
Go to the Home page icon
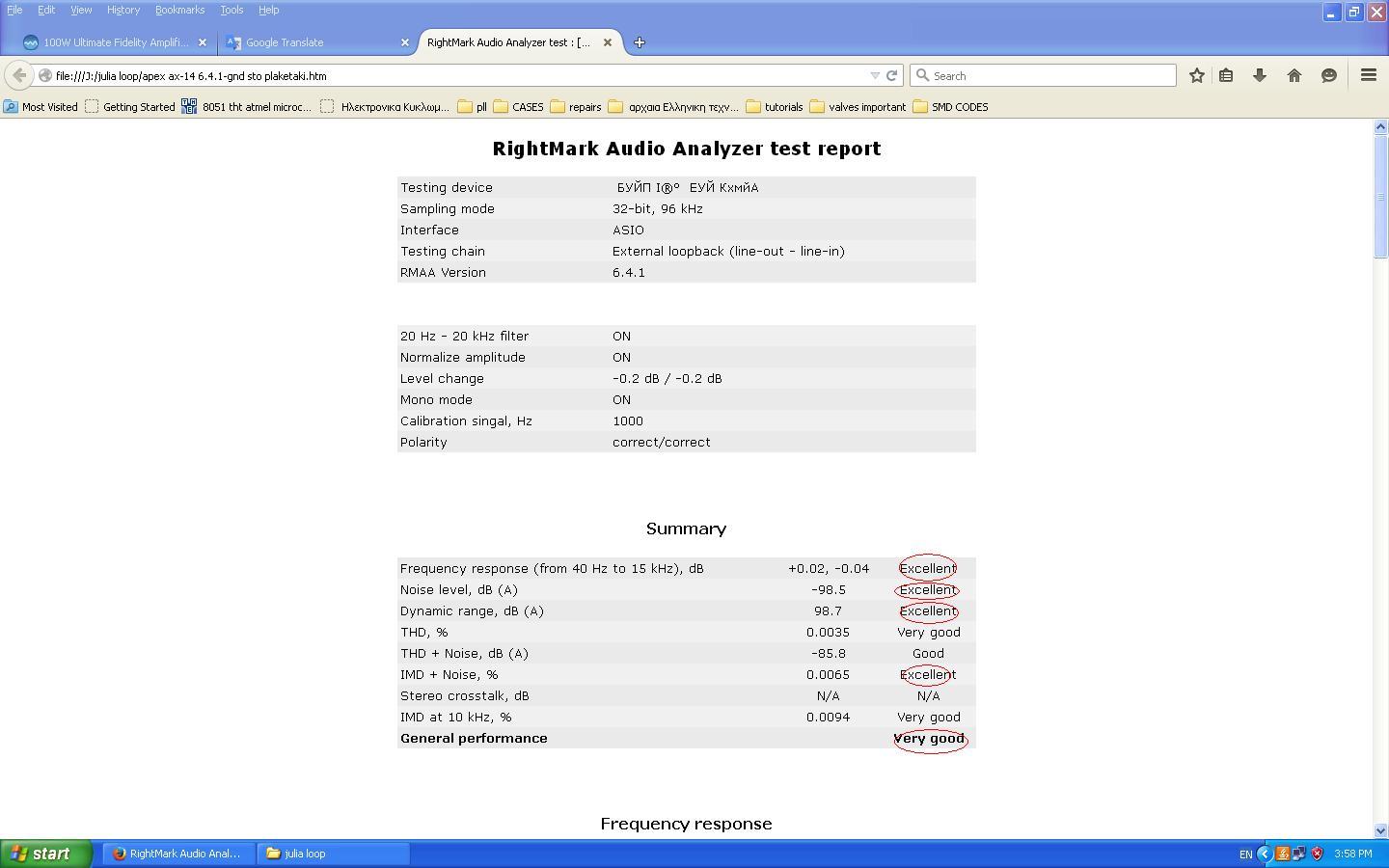click(1294, 75)
